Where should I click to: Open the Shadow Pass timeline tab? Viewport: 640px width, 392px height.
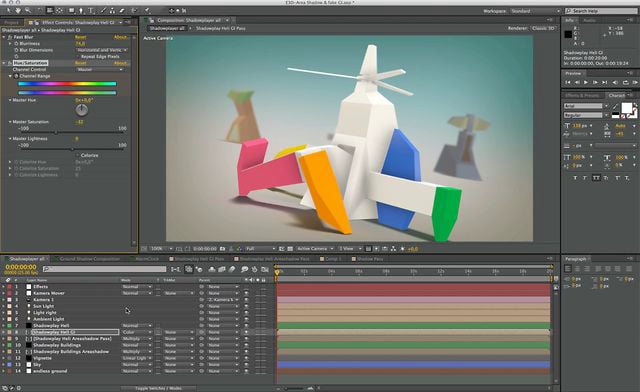coord(369,259)
